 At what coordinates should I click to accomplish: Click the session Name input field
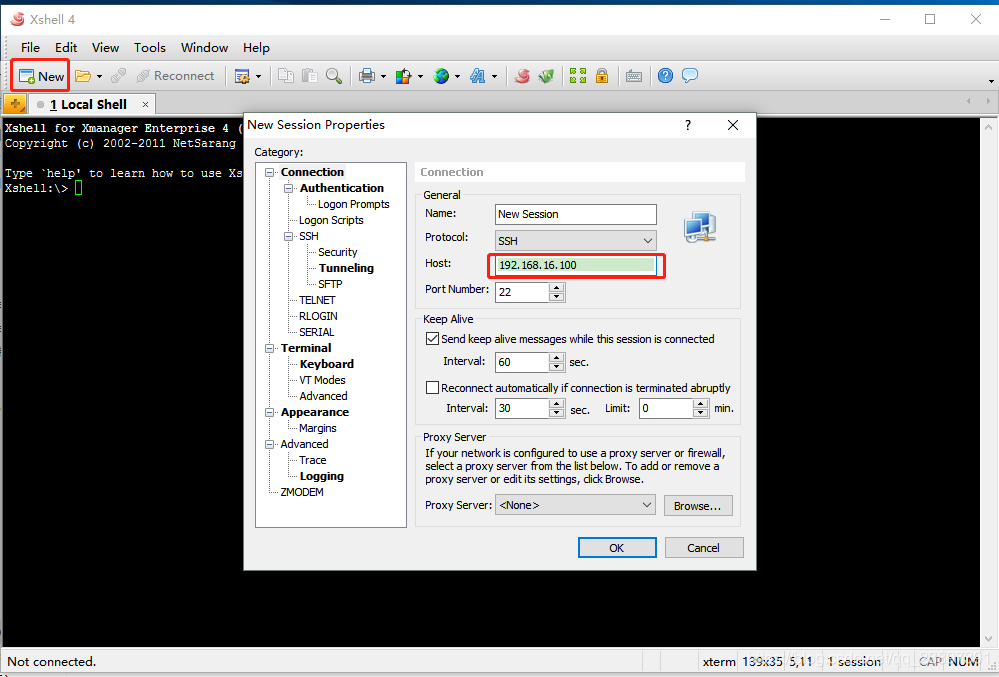pos(575,215)
